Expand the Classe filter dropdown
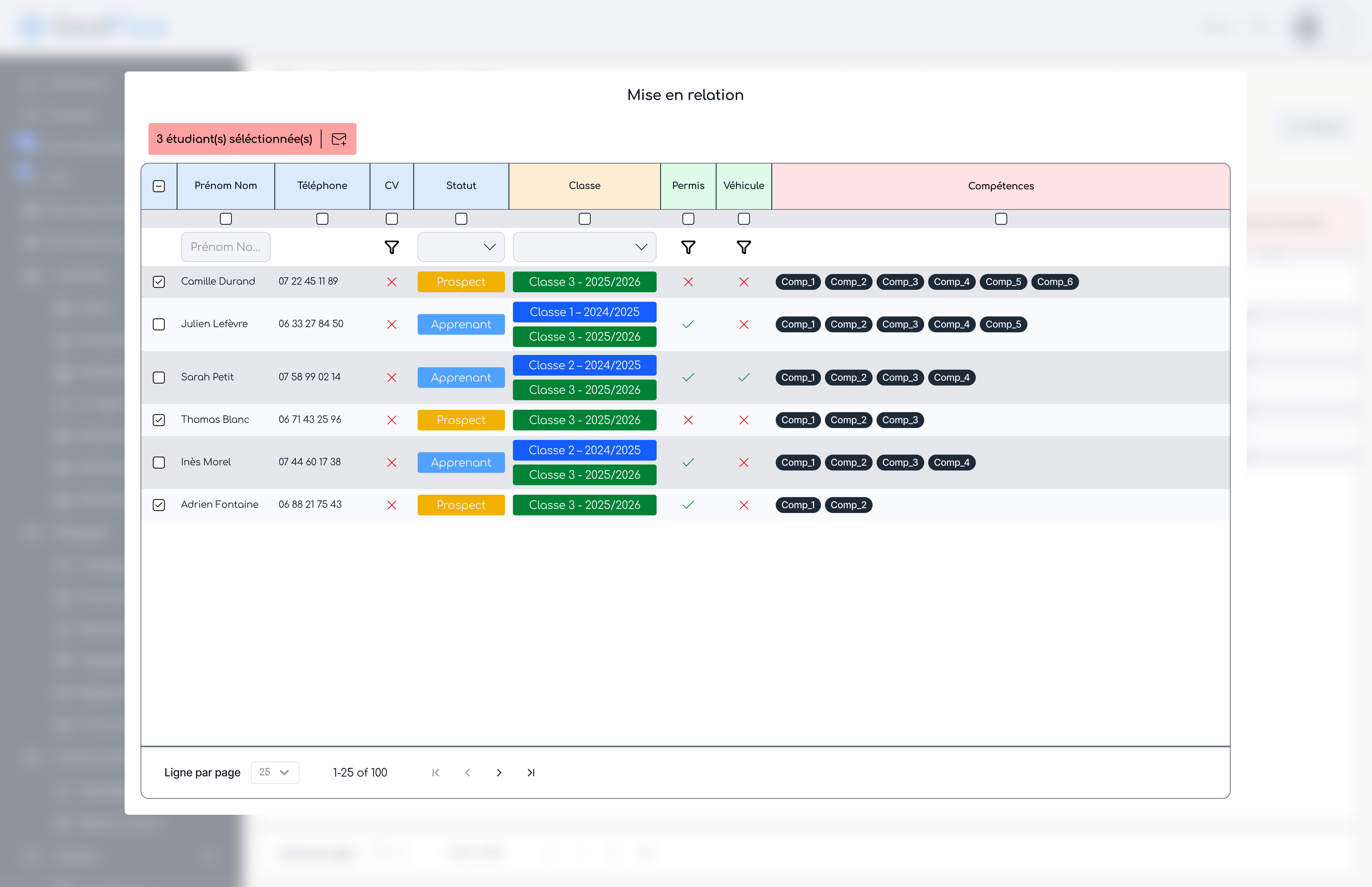 coord(584,247)
